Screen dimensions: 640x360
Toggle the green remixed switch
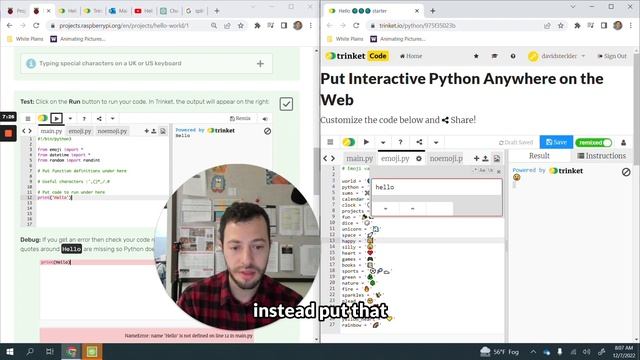click(x=593, y=142)
